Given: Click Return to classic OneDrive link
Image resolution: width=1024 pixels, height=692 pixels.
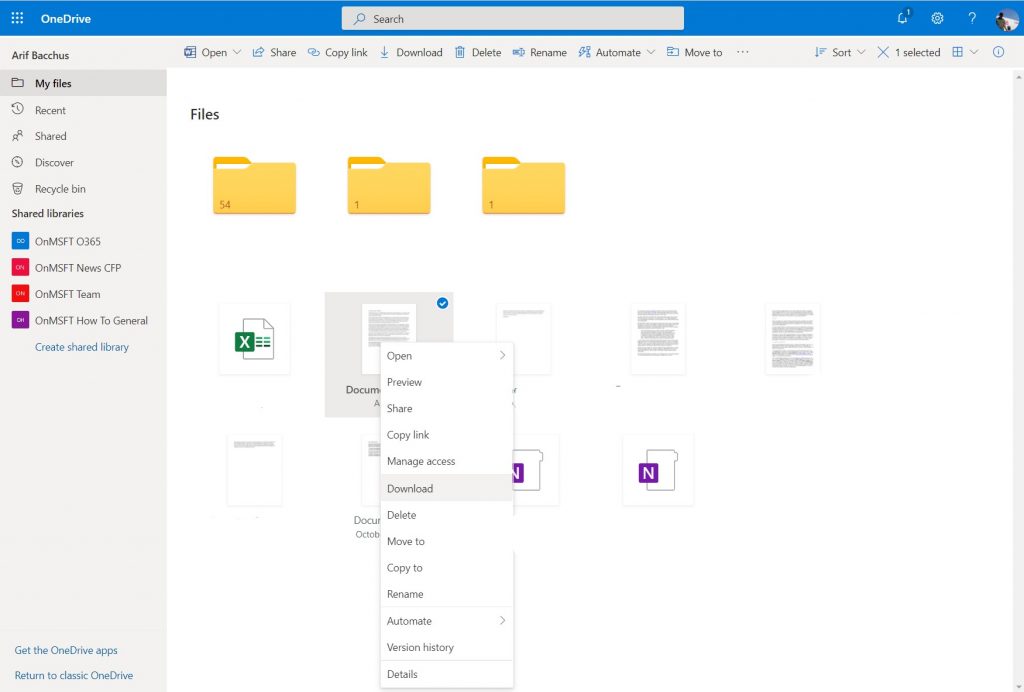Looking at the screenshot, I should 74,675.
